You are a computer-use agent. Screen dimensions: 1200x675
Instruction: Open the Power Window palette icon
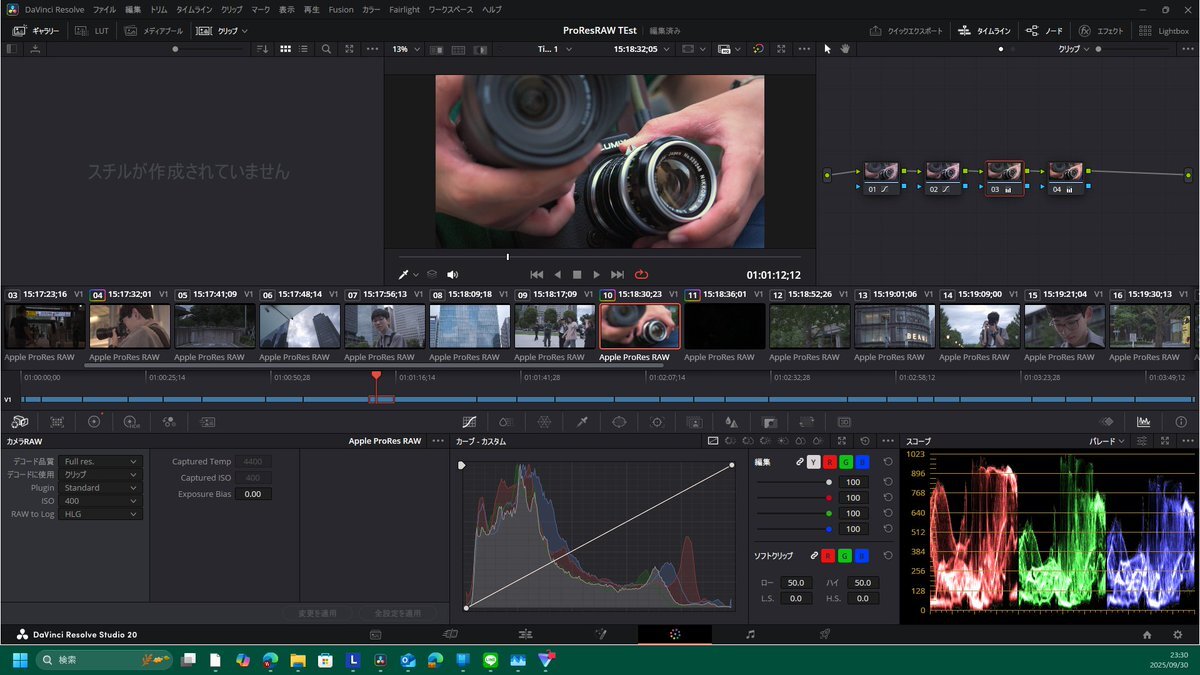coord(619,422)
